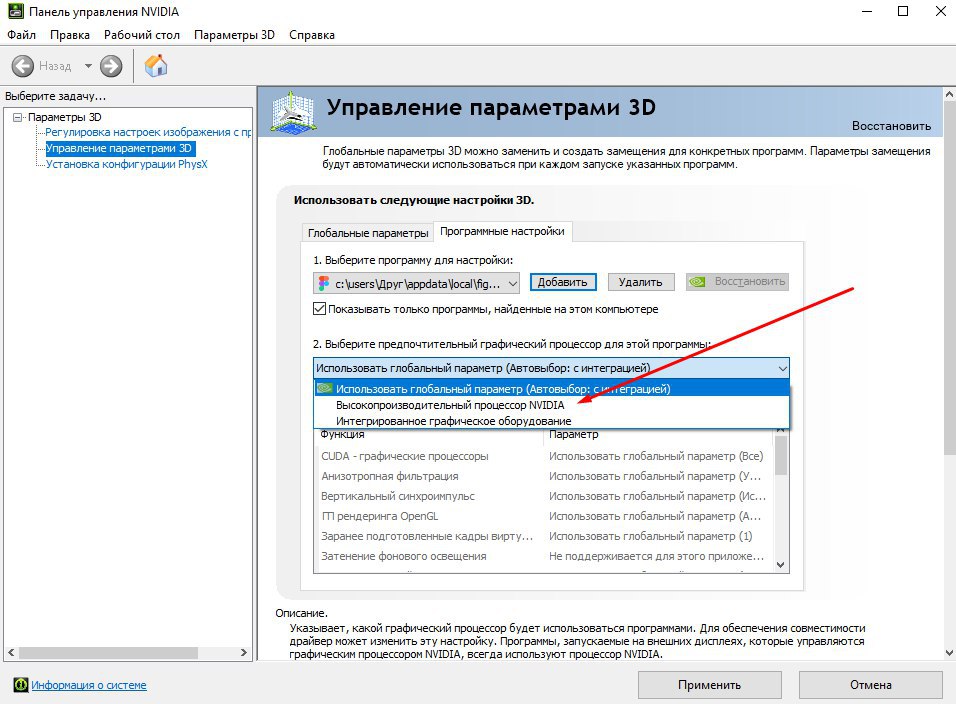Image resolution: width=956 pixels, height=704 pixels.
Task: Click the system information icon
Action: [x=21, y=685]
